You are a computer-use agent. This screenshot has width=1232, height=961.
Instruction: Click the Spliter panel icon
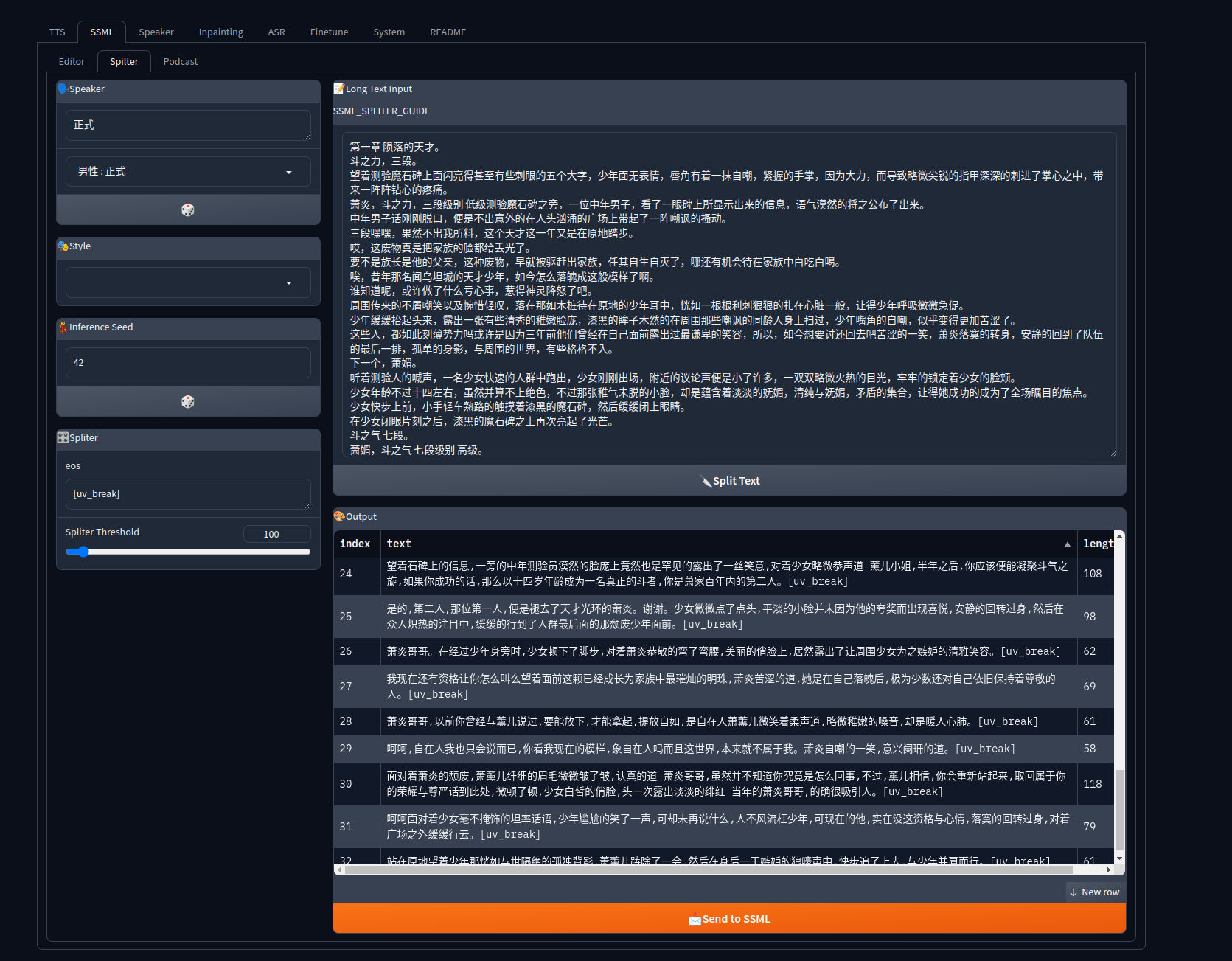[63, 437]
